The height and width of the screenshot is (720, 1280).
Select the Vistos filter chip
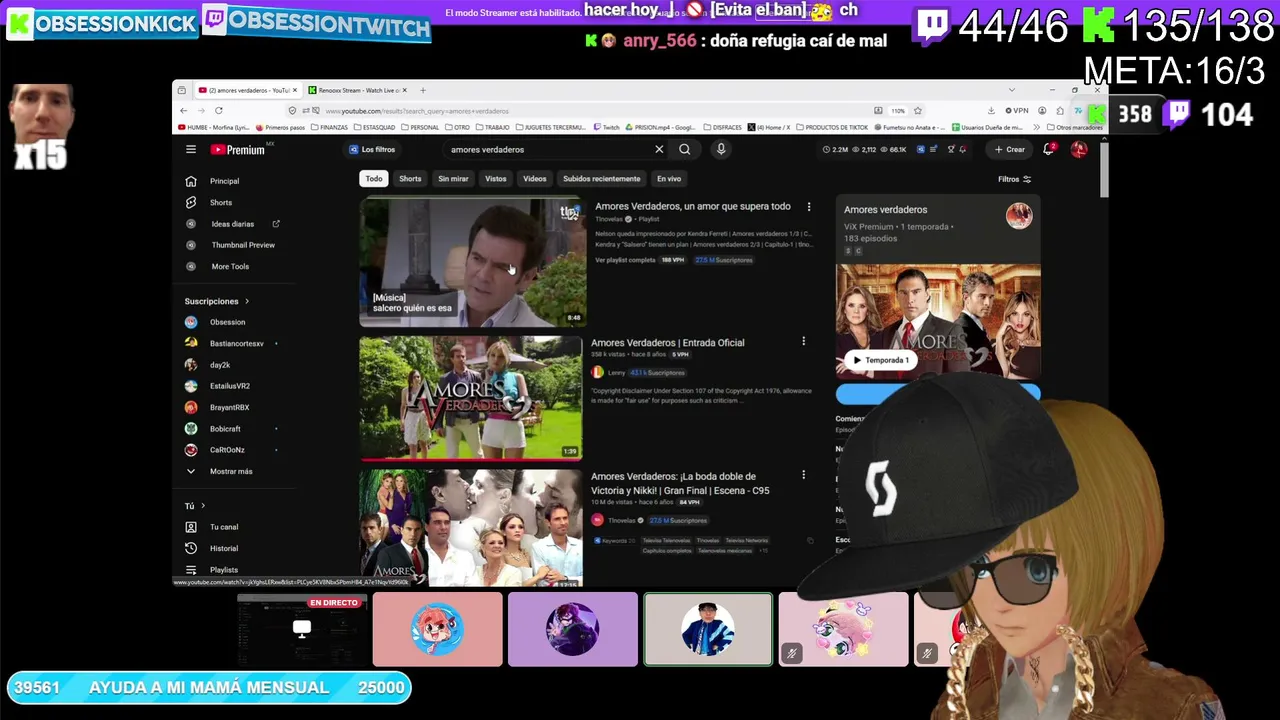[496, 179]
